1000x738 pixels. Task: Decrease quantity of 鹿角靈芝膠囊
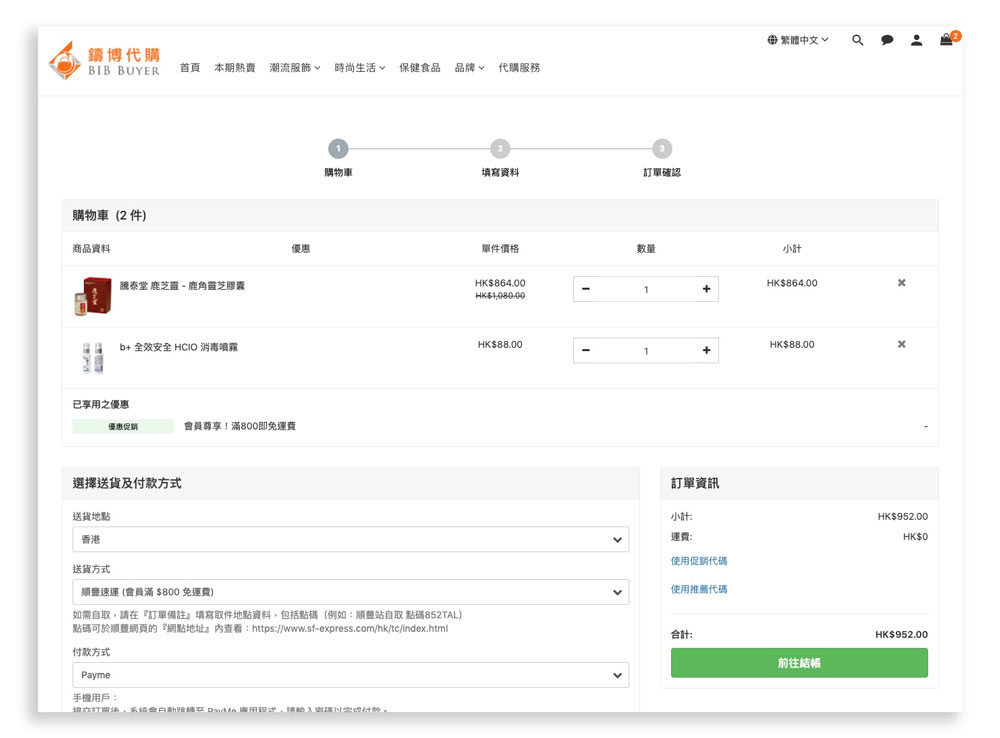coord(586,289)
